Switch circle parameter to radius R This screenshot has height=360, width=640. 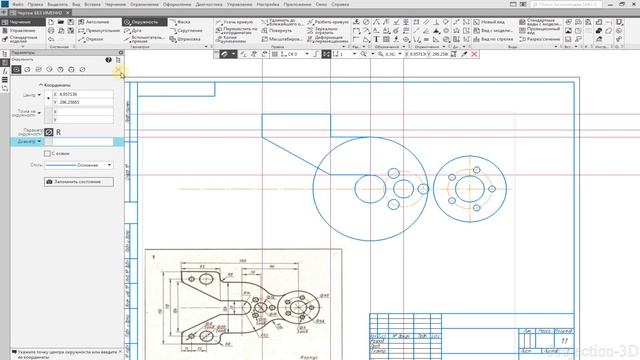point(58,132)
